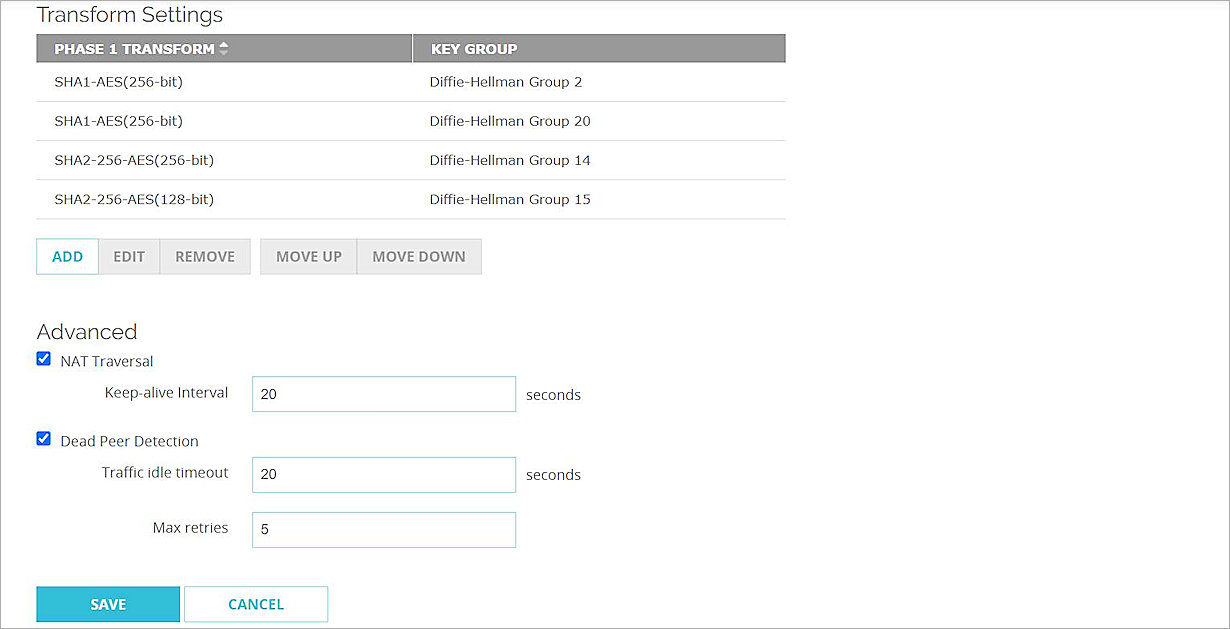Select the SHA1-AES(256-bit) Group 20 row
The width and height of the screenshot is (1230, 629).
(x=300, y=120)
